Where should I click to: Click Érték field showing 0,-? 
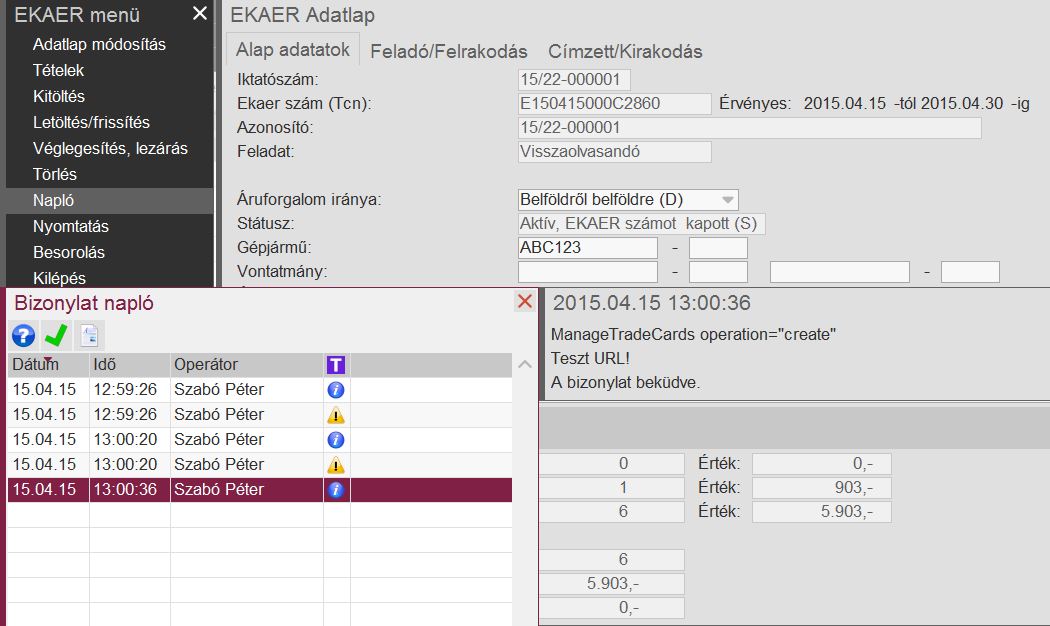click(x=822, y=463)
